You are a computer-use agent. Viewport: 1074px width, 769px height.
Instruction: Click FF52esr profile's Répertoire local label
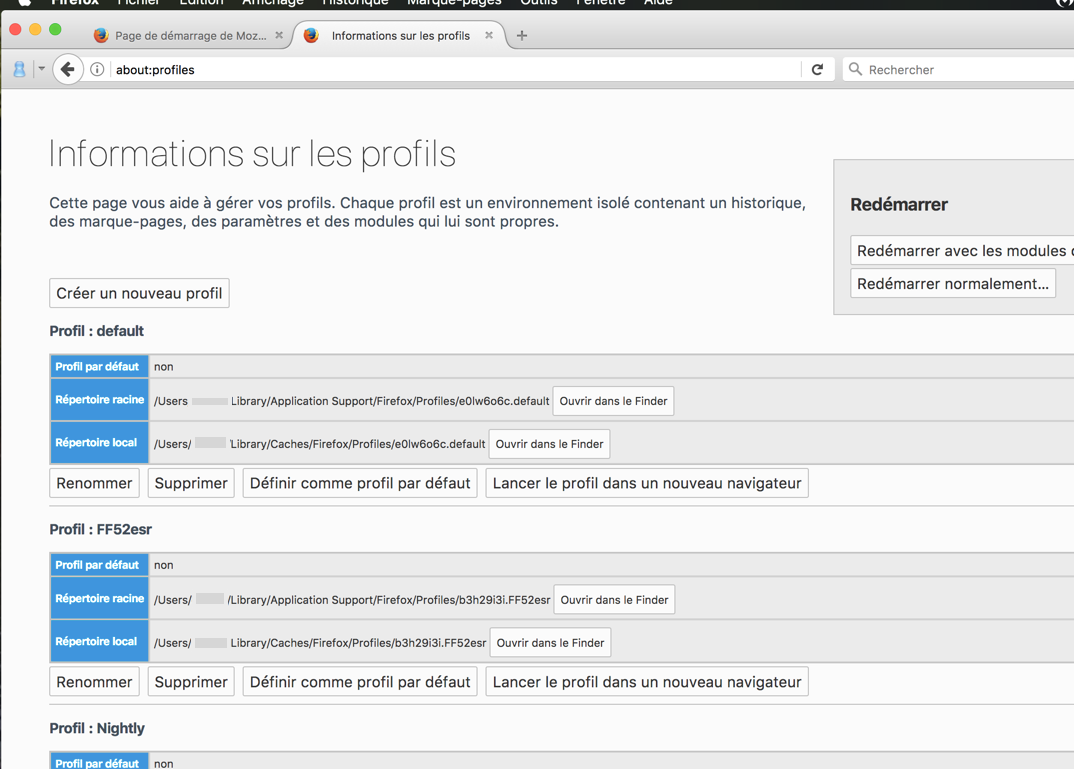point(99,642)
